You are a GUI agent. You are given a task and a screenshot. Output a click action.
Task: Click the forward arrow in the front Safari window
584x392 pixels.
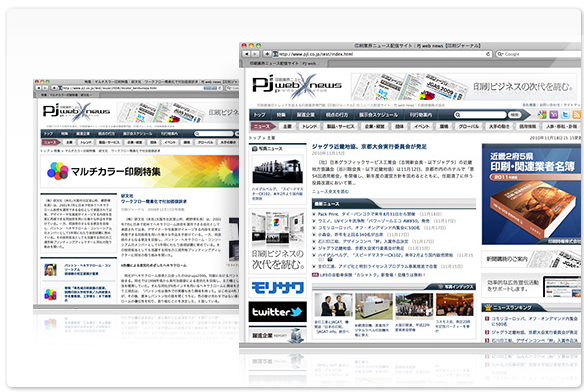[255, 54]
